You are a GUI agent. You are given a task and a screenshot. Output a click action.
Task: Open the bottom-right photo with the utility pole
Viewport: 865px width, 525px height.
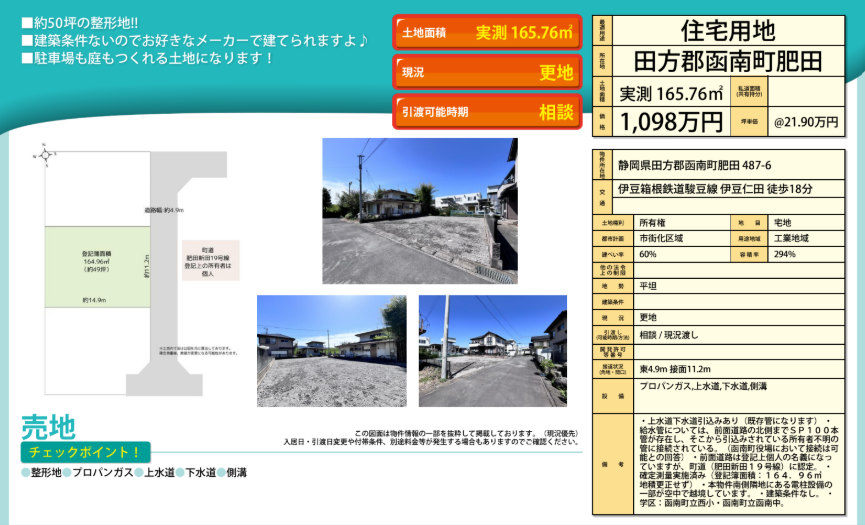point(492,350)
